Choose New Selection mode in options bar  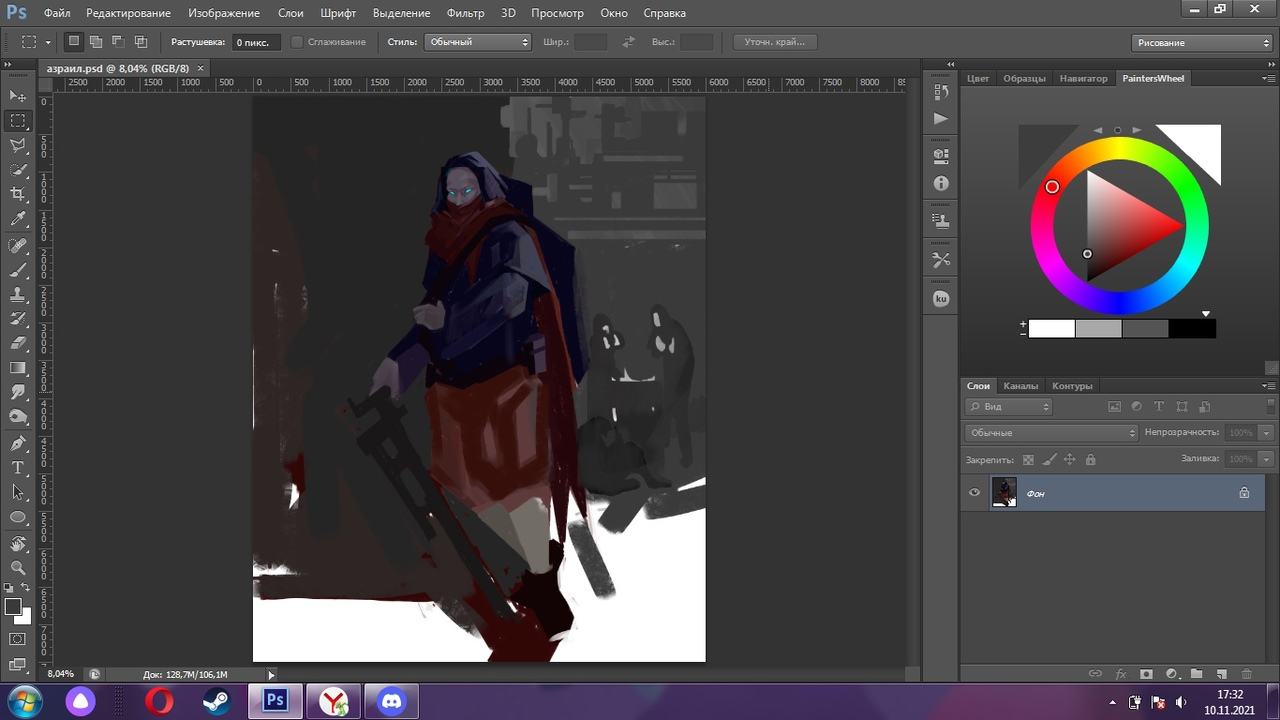click(74, 42)
